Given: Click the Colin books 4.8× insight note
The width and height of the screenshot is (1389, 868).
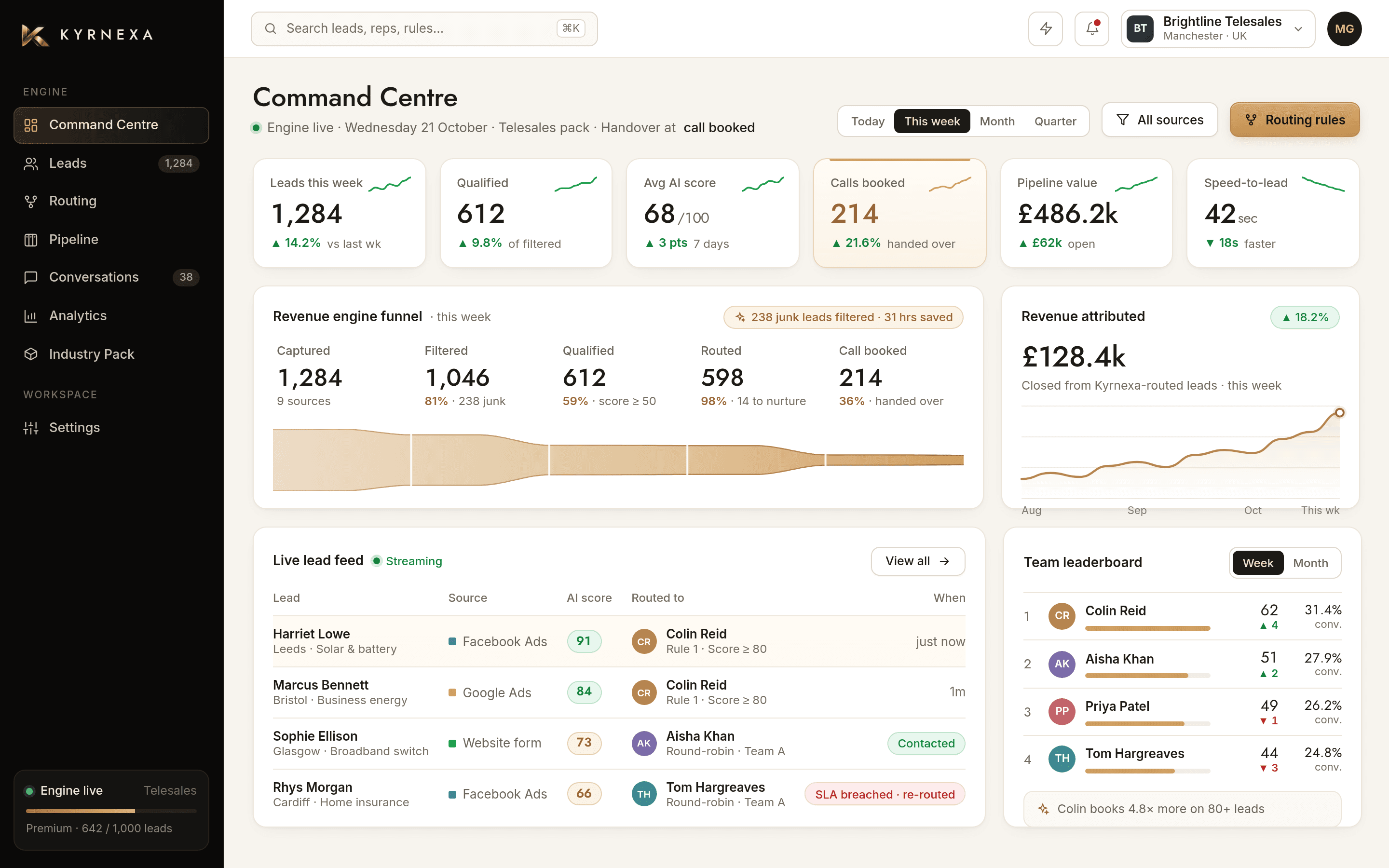Looking at the screenshot, I should [1183, 809].
